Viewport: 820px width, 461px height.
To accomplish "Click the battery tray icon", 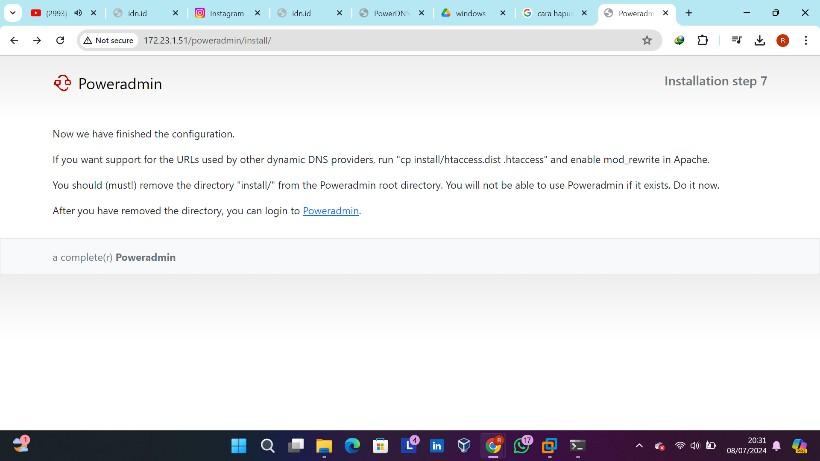I will point(711,446).
